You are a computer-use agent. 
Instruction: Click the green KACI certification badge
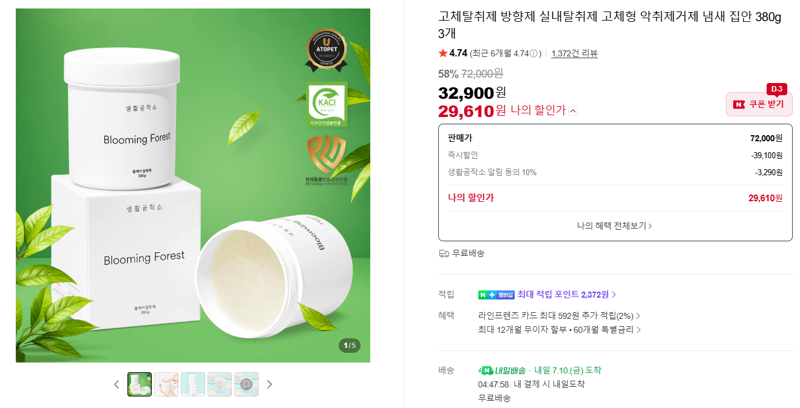(327, 104)
